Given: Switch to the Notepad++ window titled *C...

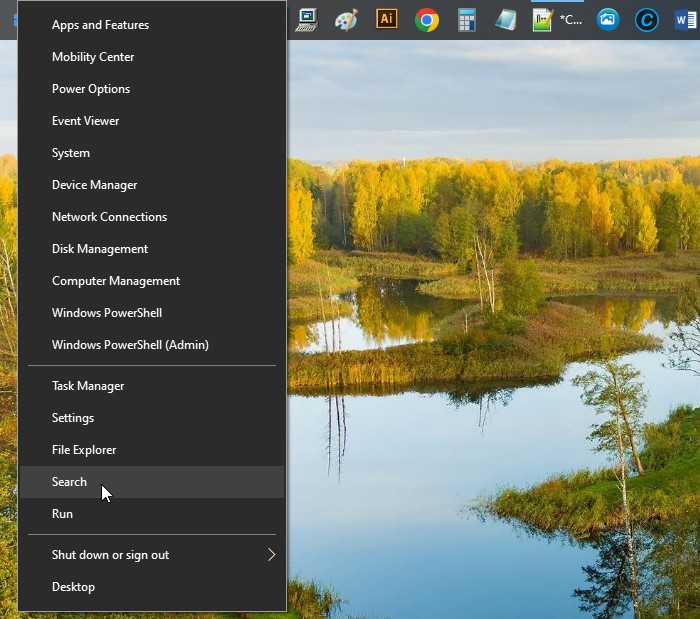Looking at the screenshot, I should (x=558, y=20).
